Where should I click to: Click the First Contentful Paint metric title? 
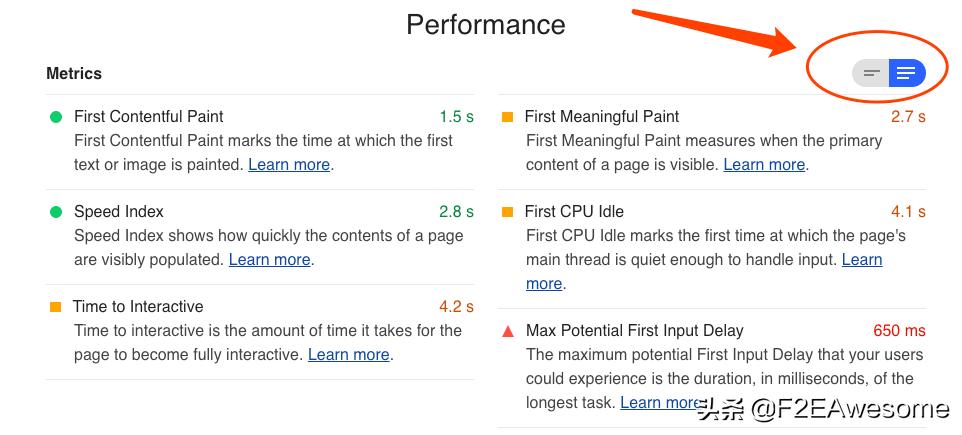click(148, 117)
